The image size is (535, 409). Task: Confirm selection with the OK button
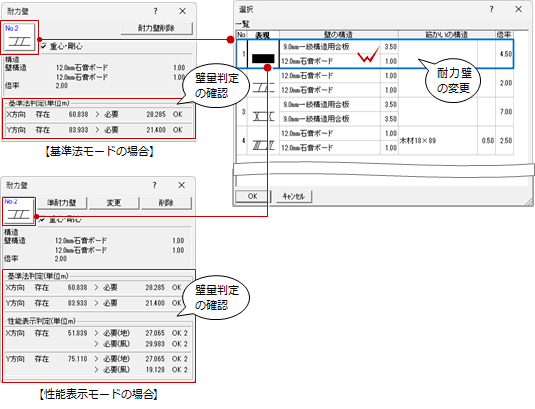[x=253, y=196]
